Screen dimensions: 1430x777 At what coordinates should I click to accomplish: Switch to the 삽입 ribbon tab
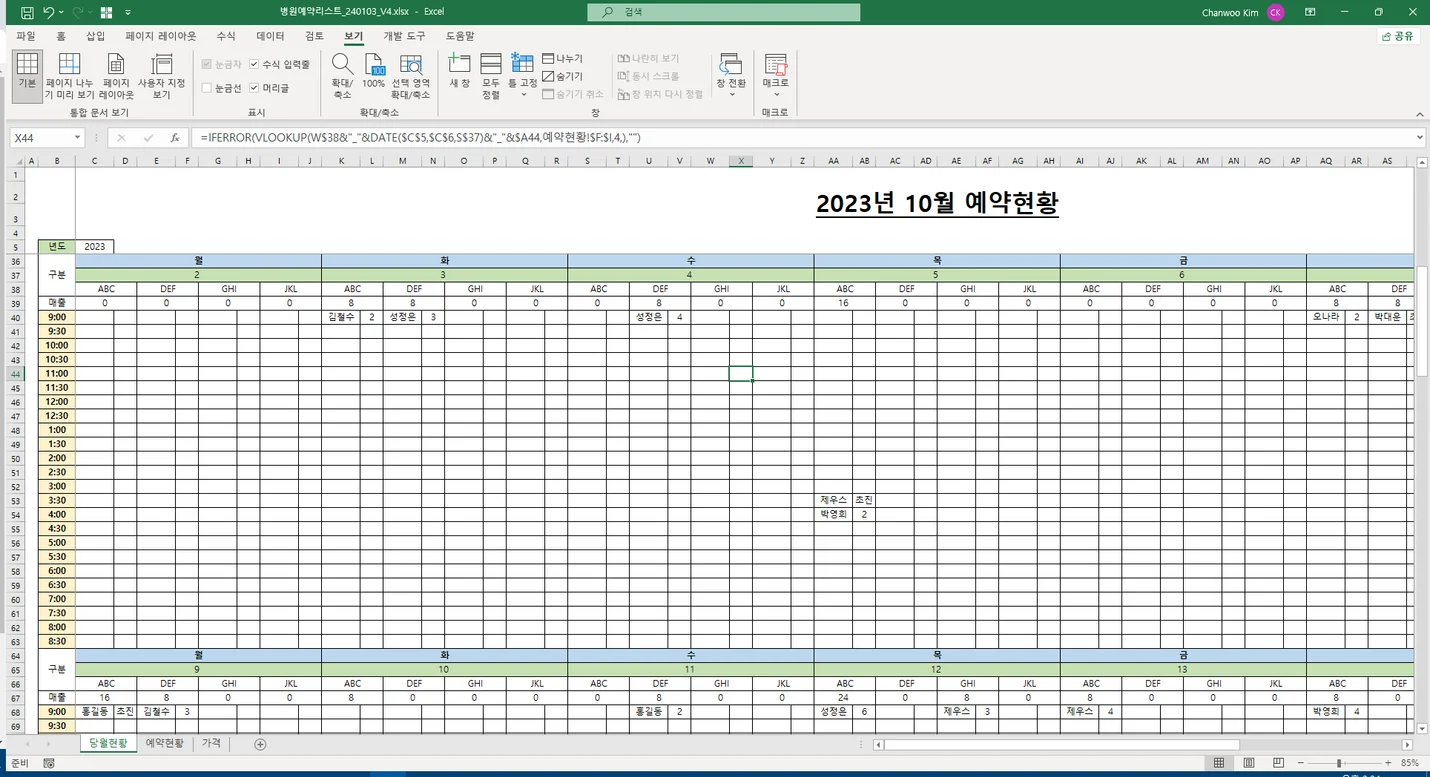coord(95,36)
